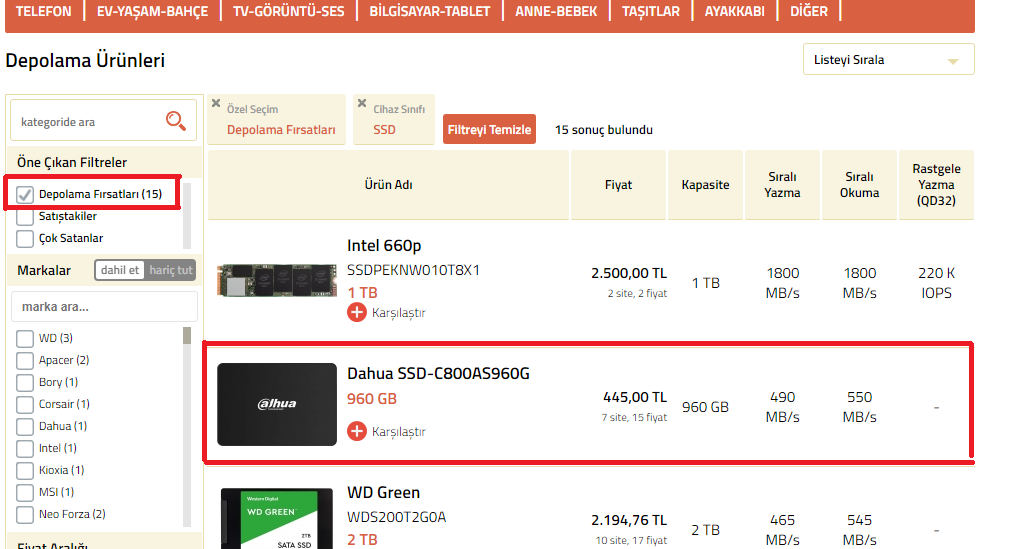Open the Intel 660p product image
The width and height of the screenshot is (1022, 549).
tap(277, 280)
